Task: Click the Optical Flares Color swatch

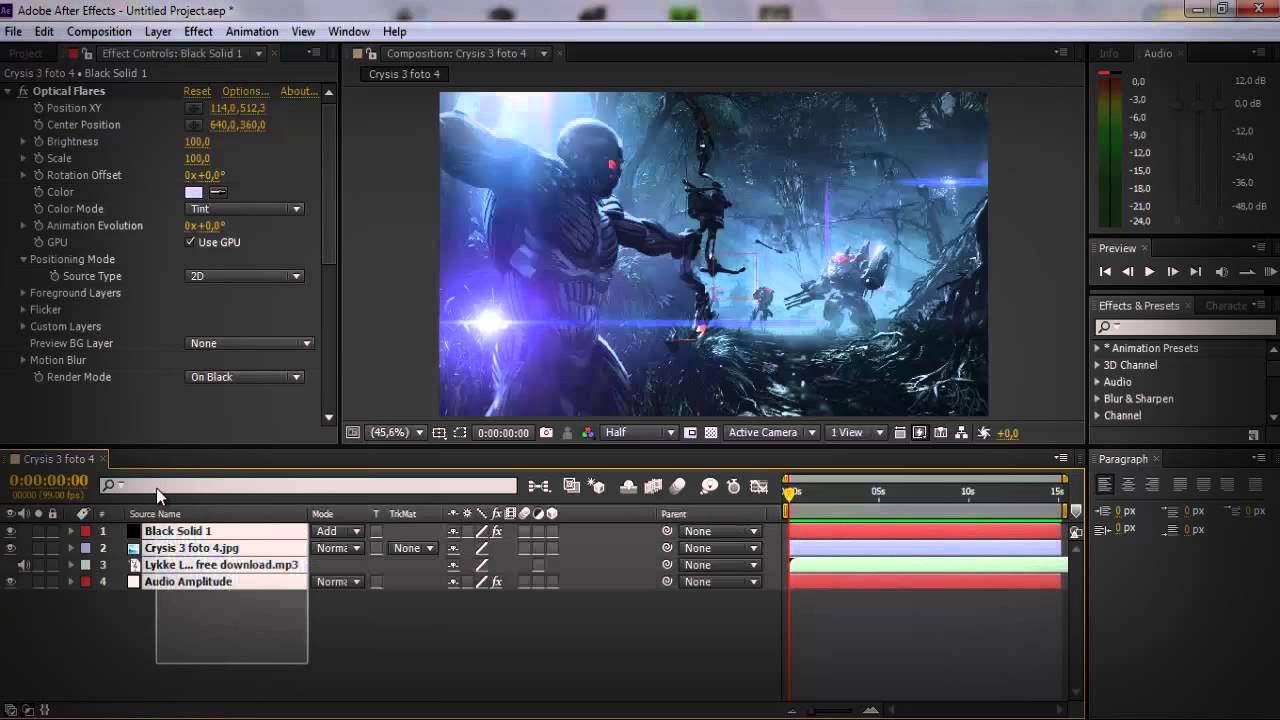Action: [x=194, y=192]
